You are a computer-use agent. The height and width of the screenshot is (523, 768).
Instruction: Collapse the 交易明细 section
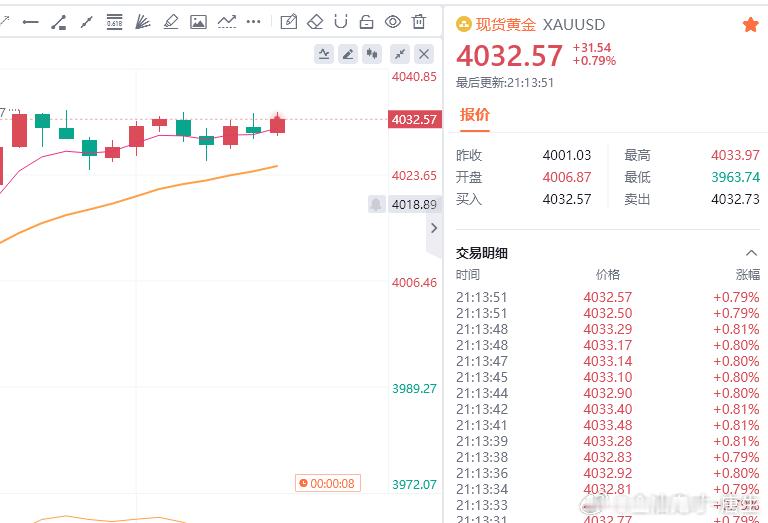point(751,253)
